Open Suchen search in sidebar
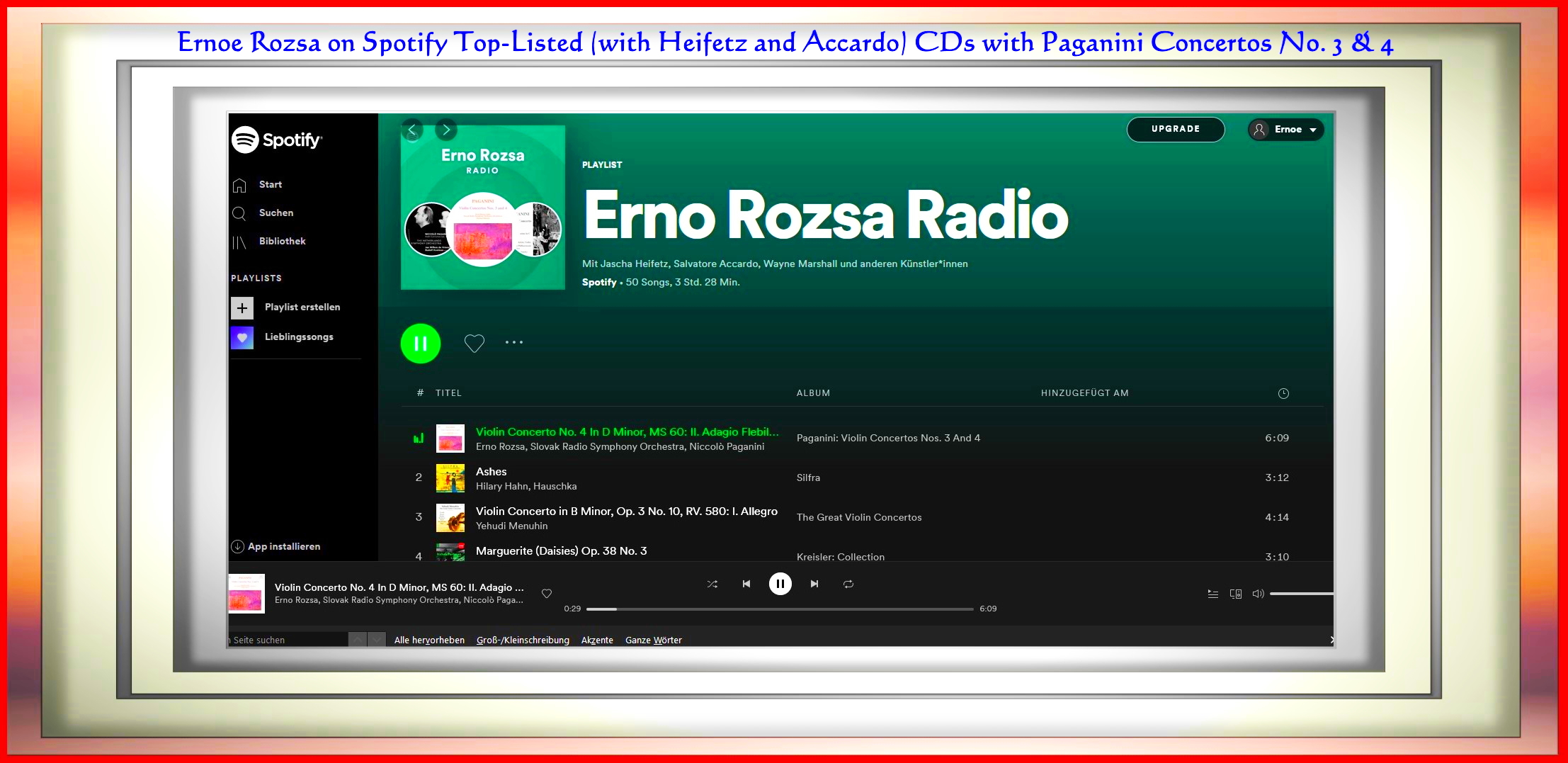The height and width of the screenshot is (763, 1568). coord(262,213)
